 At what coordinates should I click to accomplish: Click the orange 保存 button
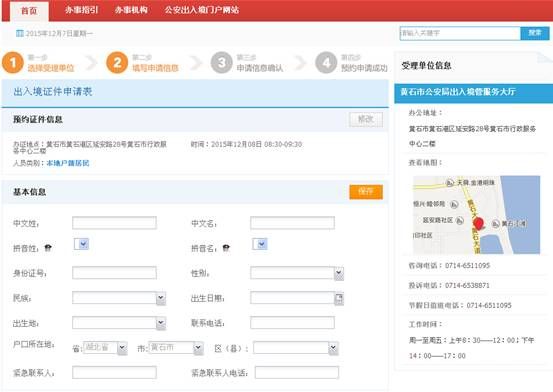pyautogui.click(x=366, y=192)
